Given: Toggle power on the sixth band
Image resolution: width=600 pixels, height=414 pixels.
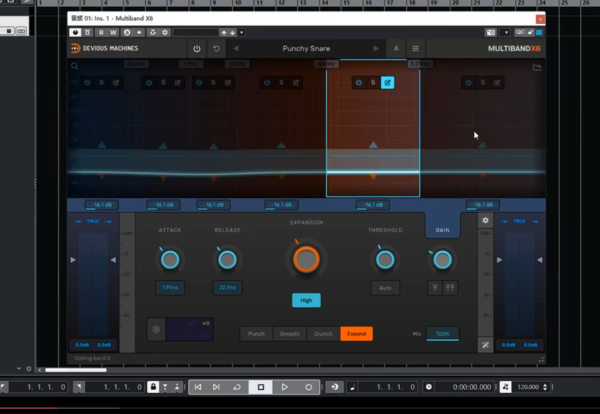Looking at the screenshot, I should pyautogui.click(x=468, y=83).
